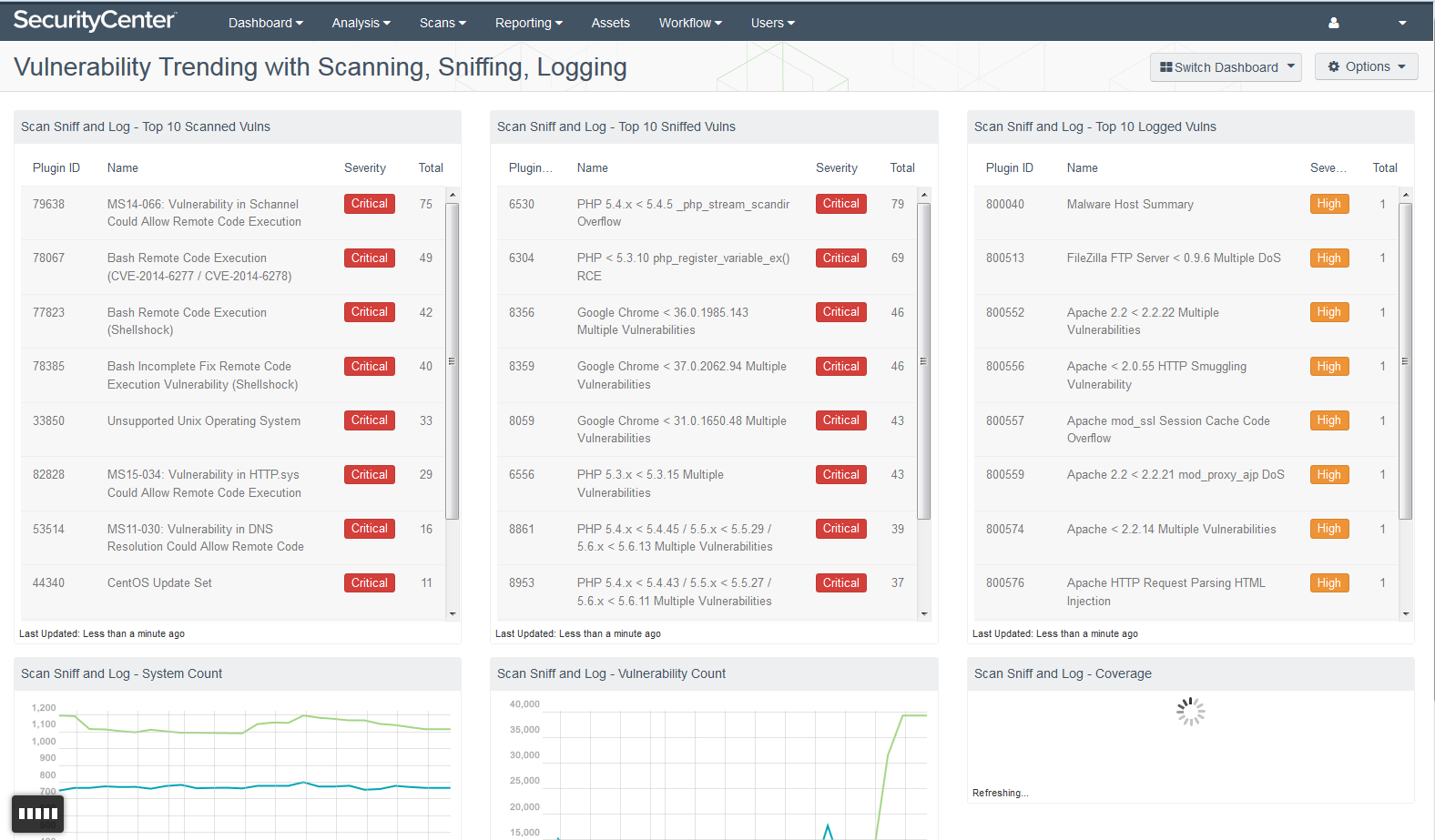Open the Switch Dashboard dropdown
This screenshot has height=840, width=1435.
point(1226,67)
